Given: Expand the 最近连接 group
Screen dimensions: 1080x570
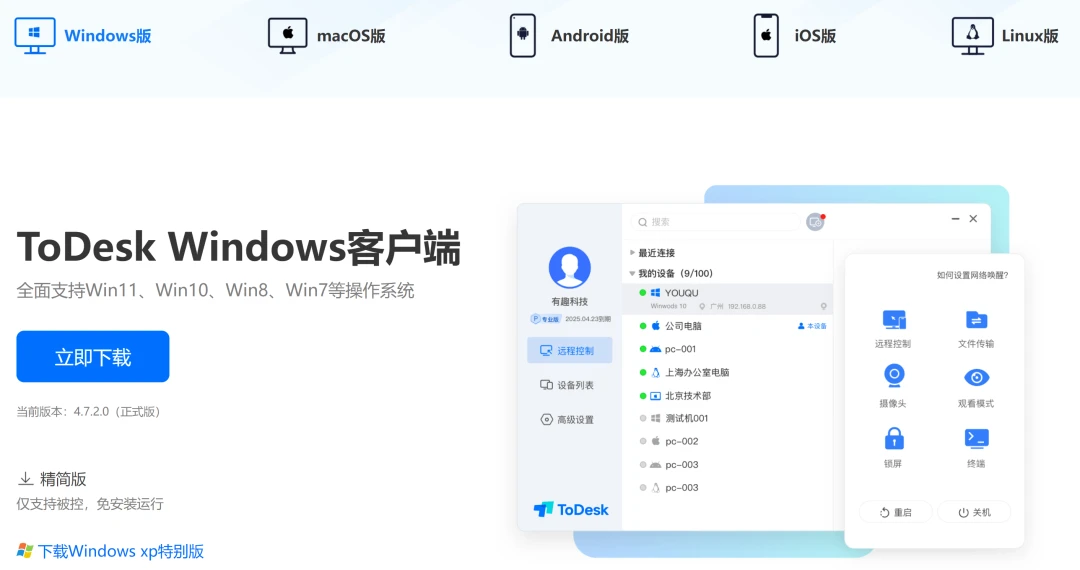Looking at the screenshot, I should [652, 253].
